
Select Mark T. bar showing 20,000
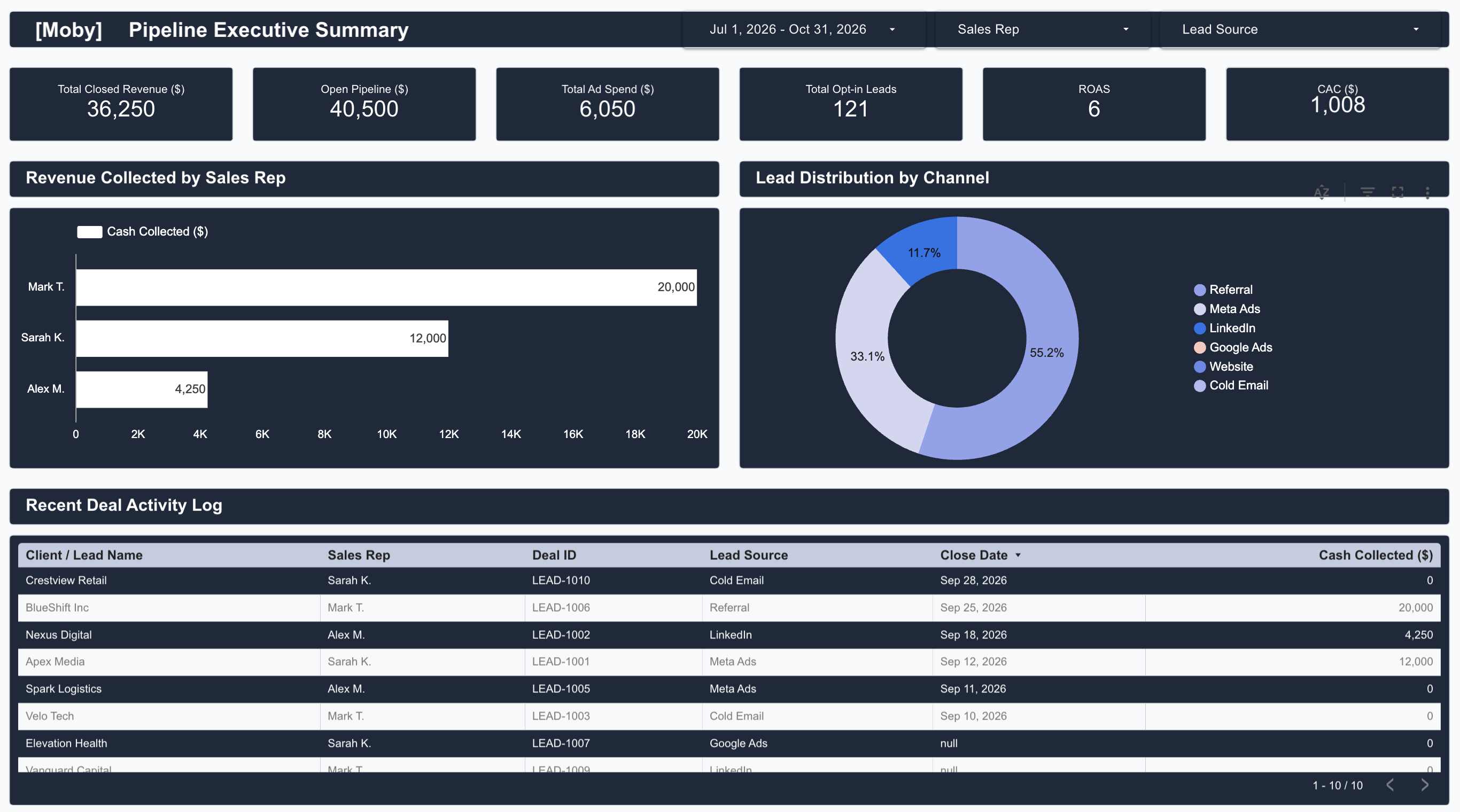click(386, 287)
